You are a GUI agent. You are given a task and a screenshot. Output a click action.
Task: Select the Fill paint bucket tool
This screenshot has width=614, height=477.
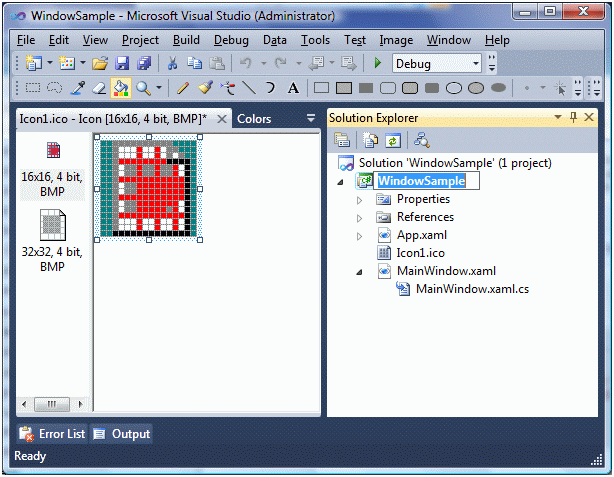(121, 88)
